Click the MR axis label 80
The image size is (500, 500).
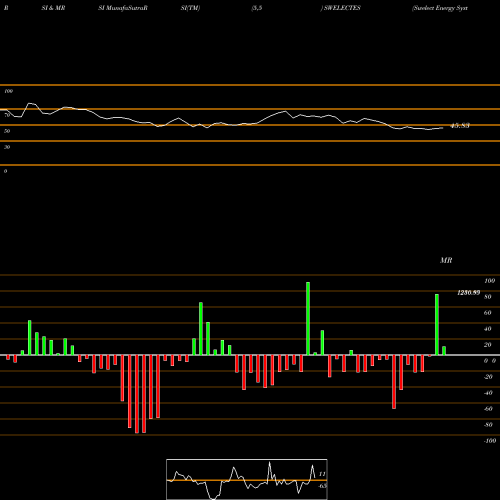[x=488, y=297]
